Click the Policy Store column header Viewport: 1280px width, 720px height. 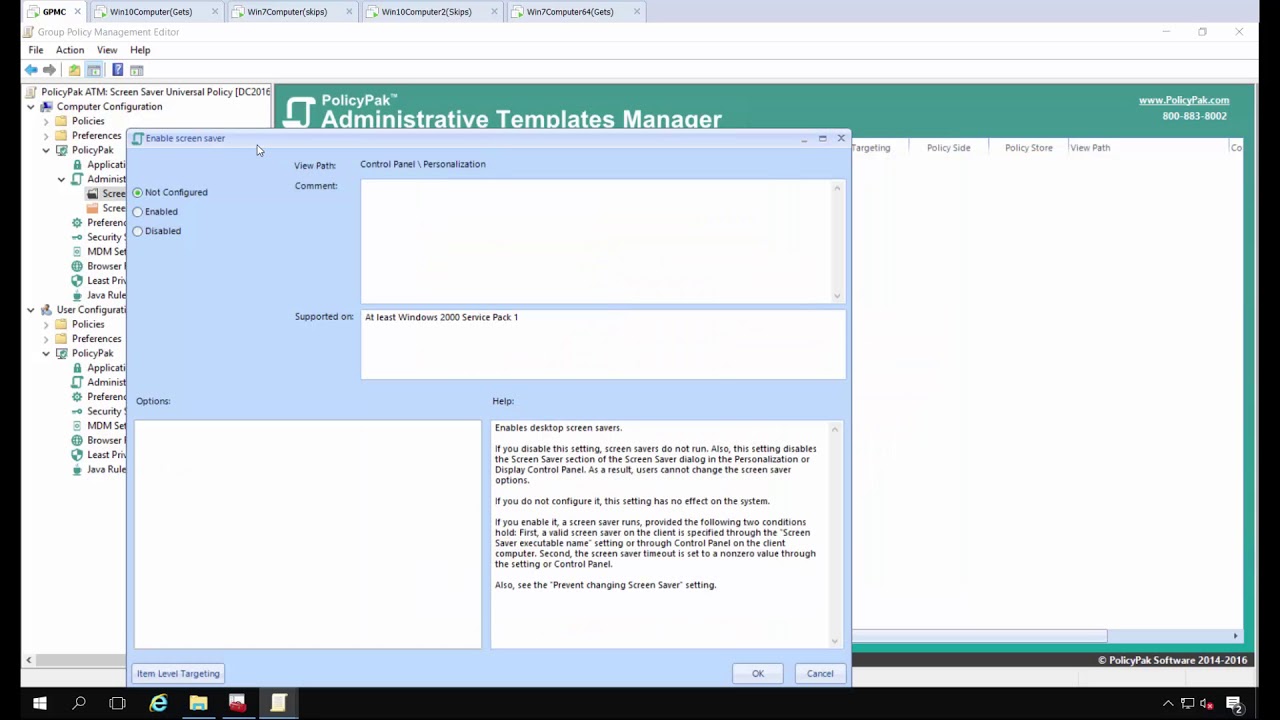click(1028, 148)
